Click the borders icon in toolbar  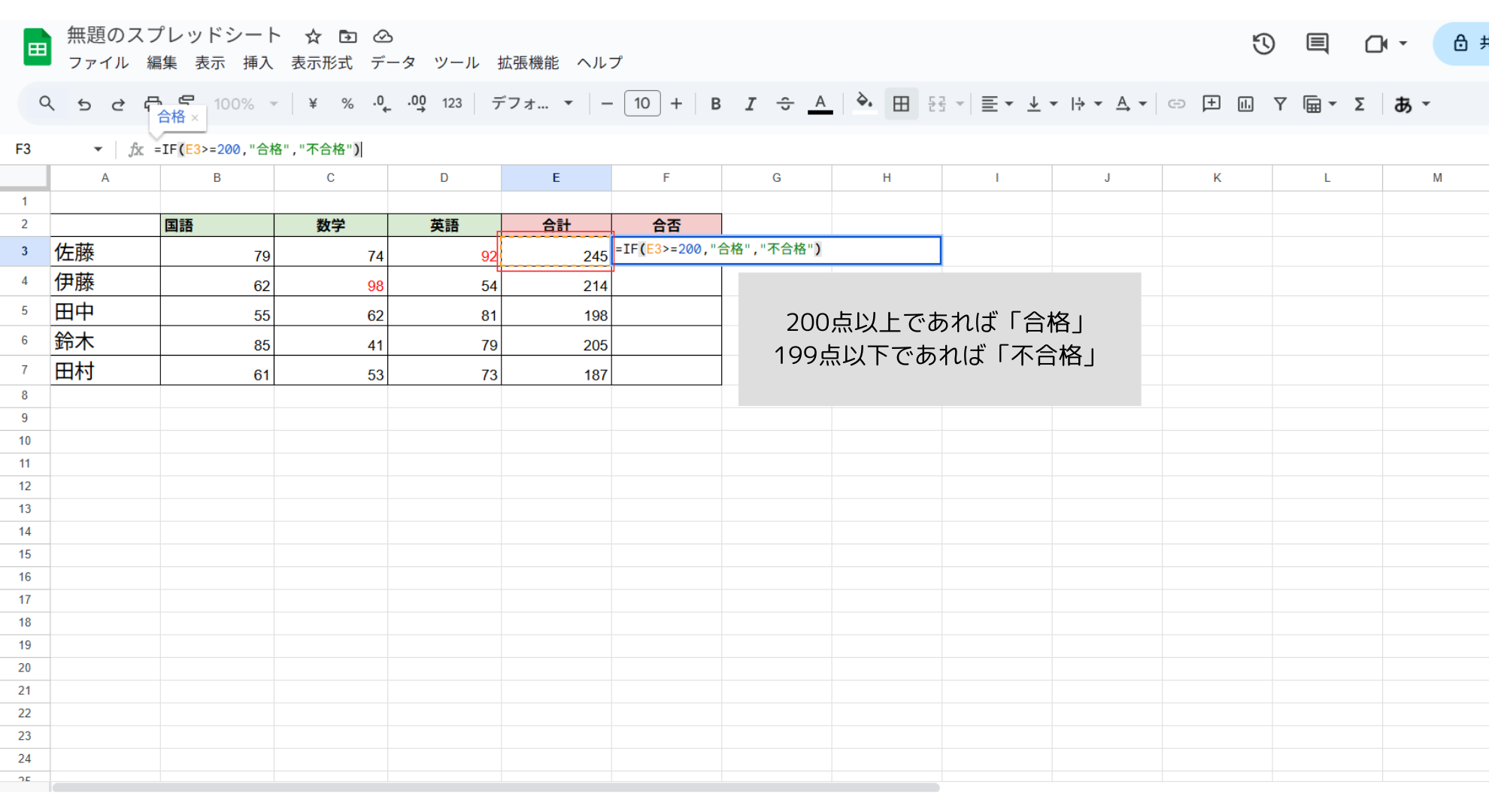901,105
